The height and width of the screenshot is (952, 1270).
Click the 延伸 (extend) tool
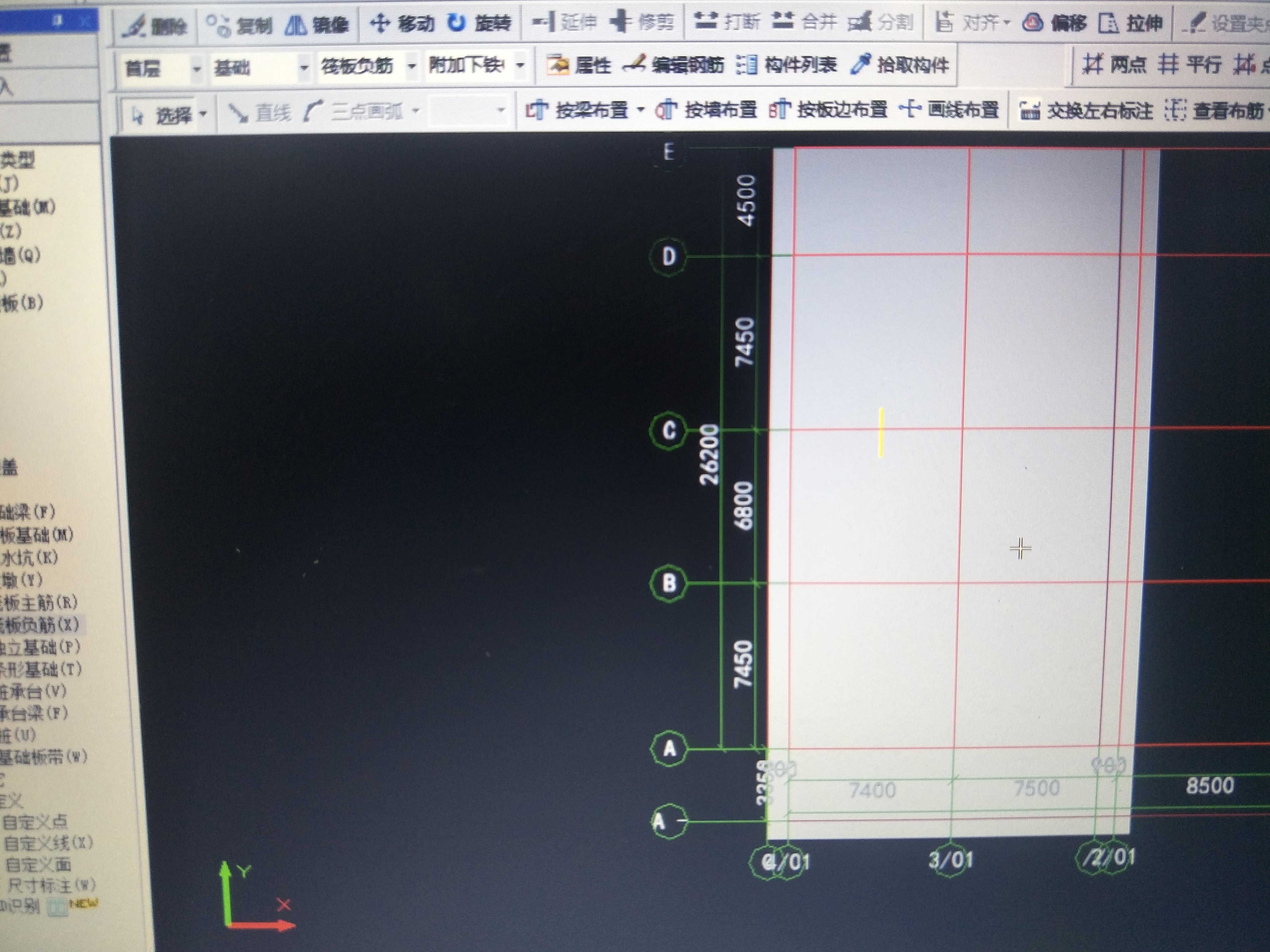[x=564, y=22]
